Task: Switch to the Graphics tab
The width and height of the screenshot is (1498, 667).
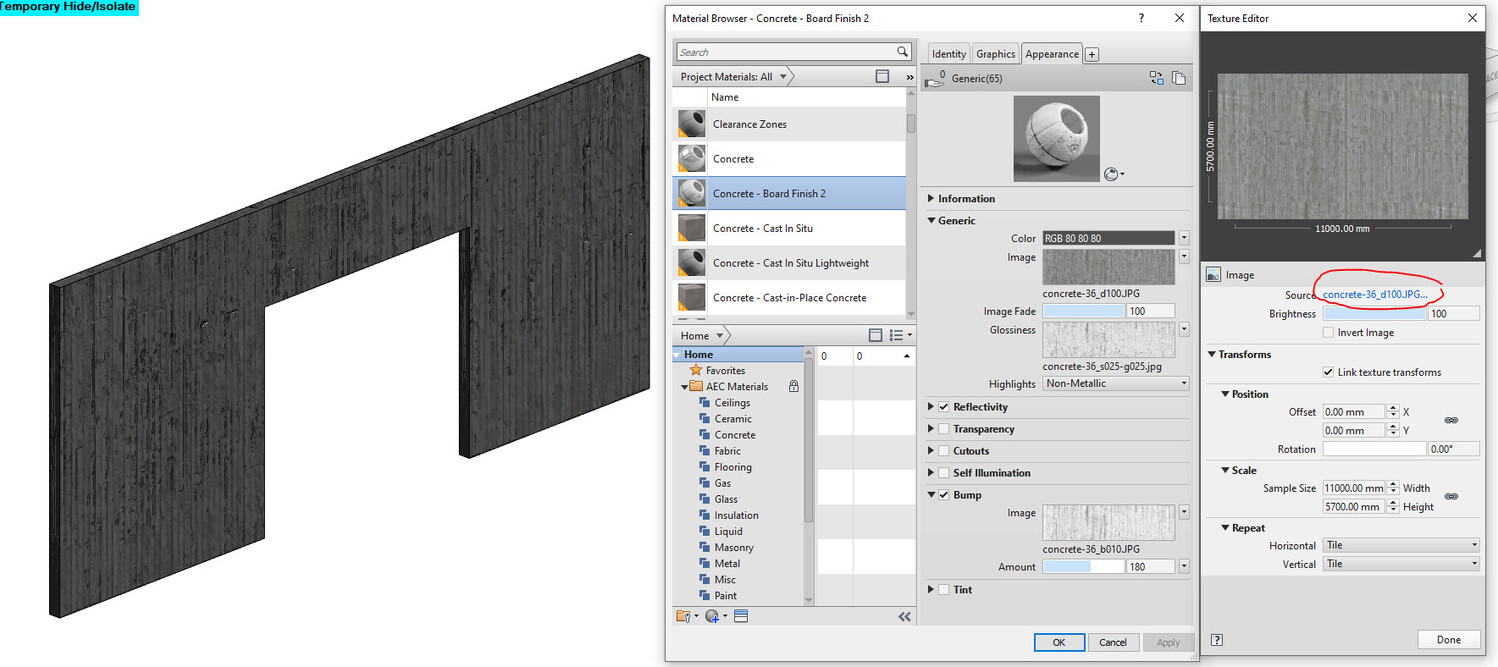Action: pyautogui.click(x=995, y=53)
